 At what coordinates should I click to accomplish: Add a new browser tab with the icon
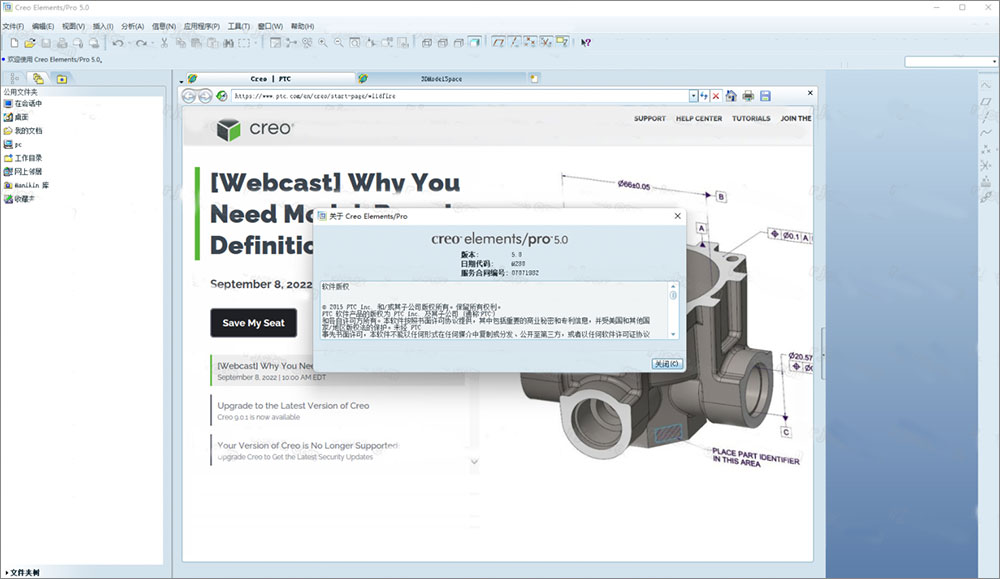[x=534, y=78]
